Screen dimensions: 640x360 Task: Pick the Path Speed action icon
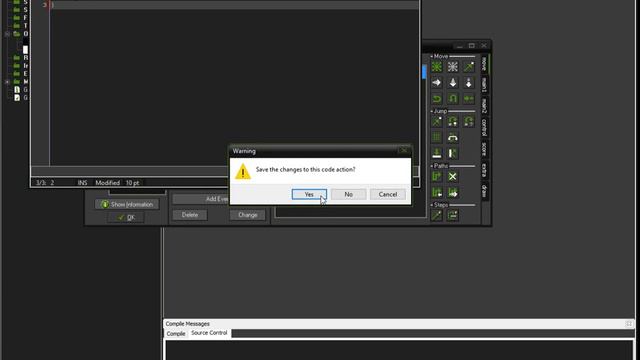point(453,192)
